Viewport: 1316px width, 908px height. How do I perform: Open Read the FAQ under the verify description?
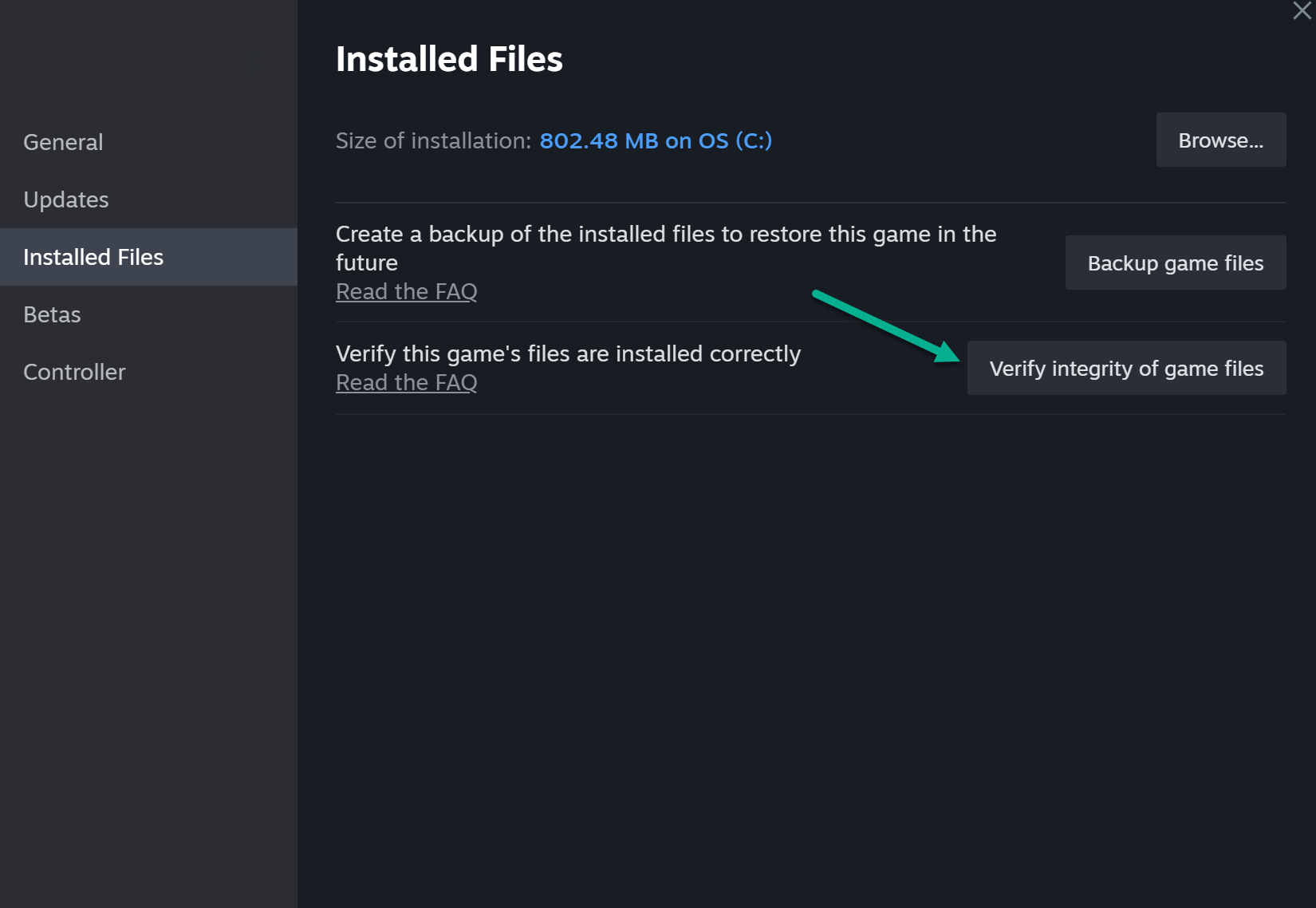click(406, 383)
